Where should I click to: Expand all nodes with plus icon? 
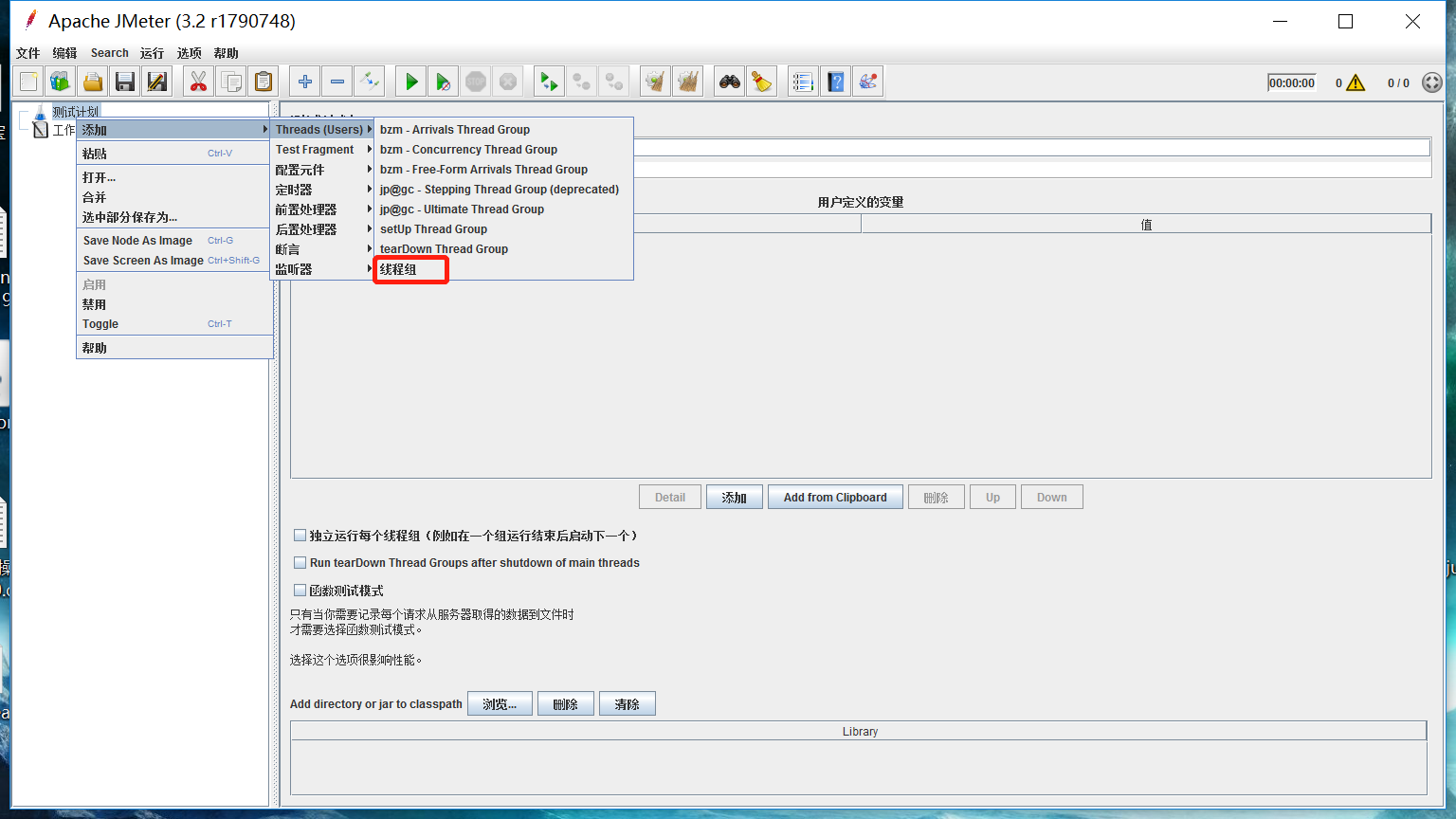[305, 82]
